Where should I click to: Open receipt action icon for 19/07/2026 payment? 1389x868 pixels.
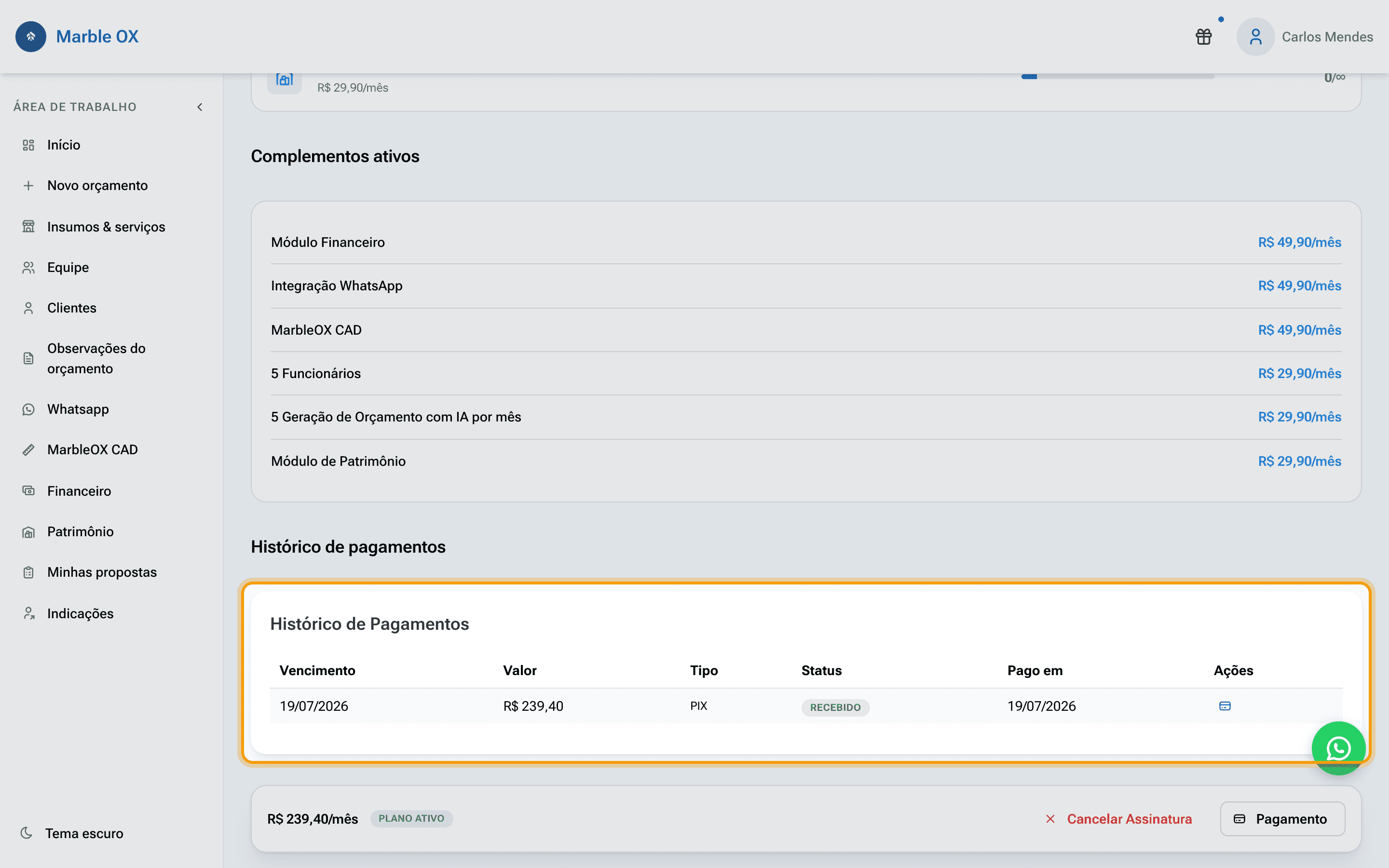1225,706
